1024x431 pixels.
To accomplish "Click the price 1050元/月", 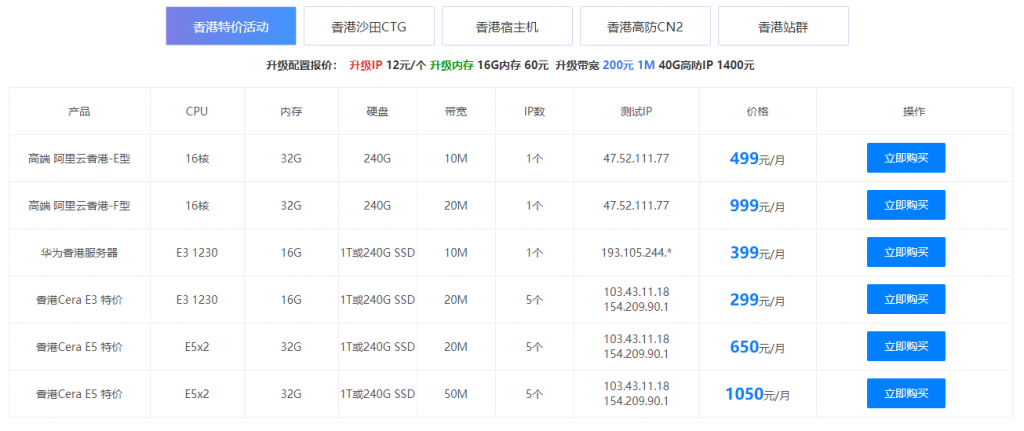I will click(x=758, y=393).
